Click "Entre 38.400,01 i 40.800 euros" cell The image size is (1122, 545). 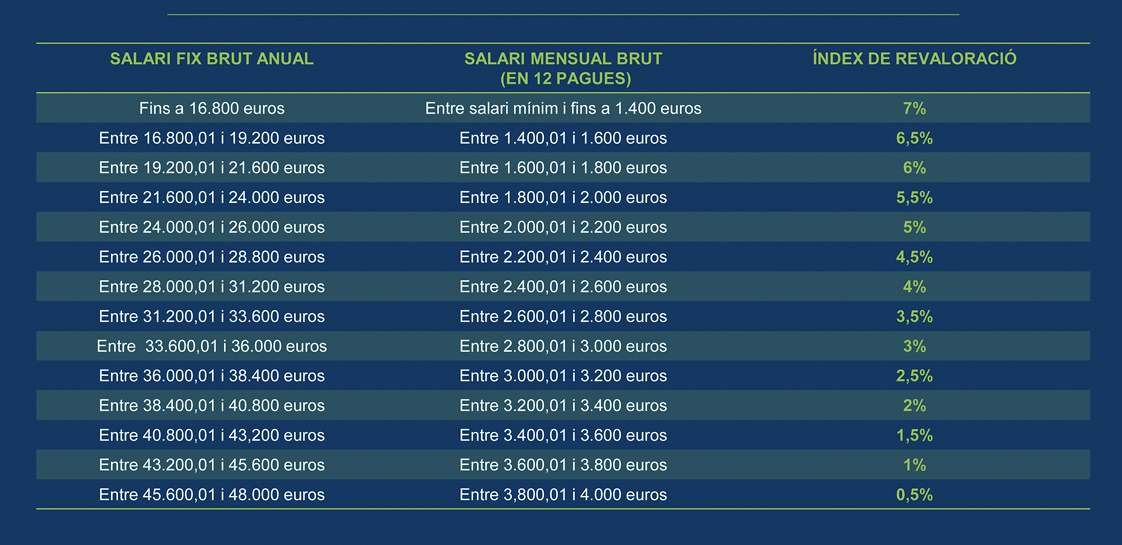(x=212, y=406)
